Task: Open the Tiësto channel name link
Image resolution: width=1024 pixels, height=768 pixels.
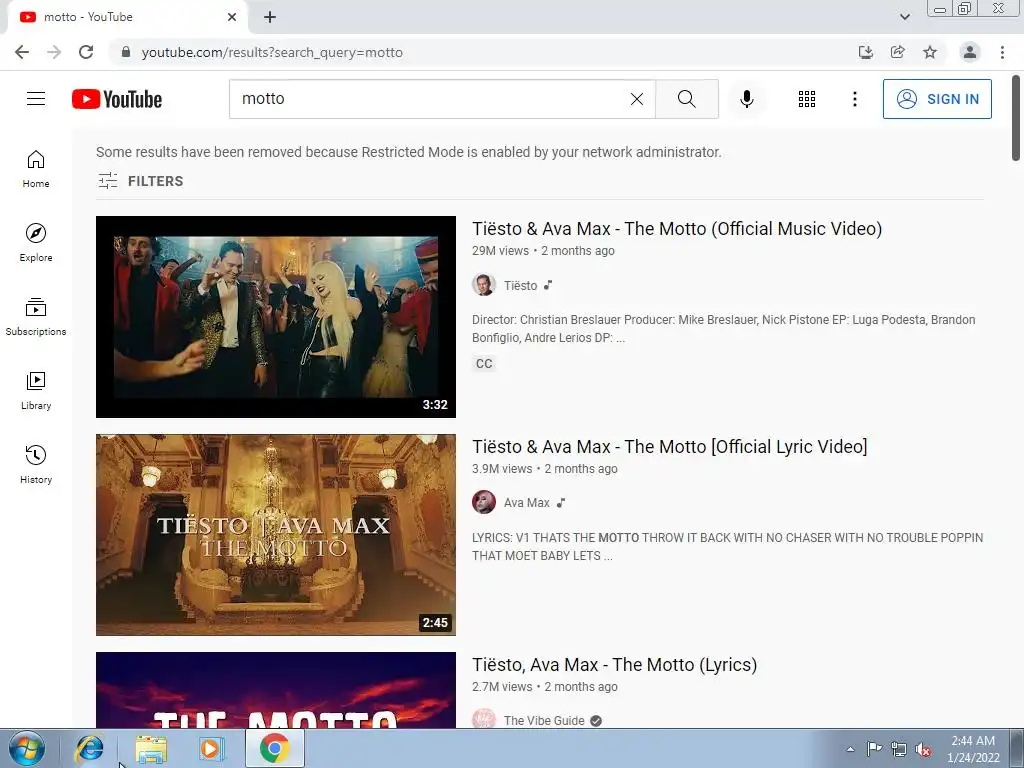Action: pyautogui.click(x=520, y=285)
